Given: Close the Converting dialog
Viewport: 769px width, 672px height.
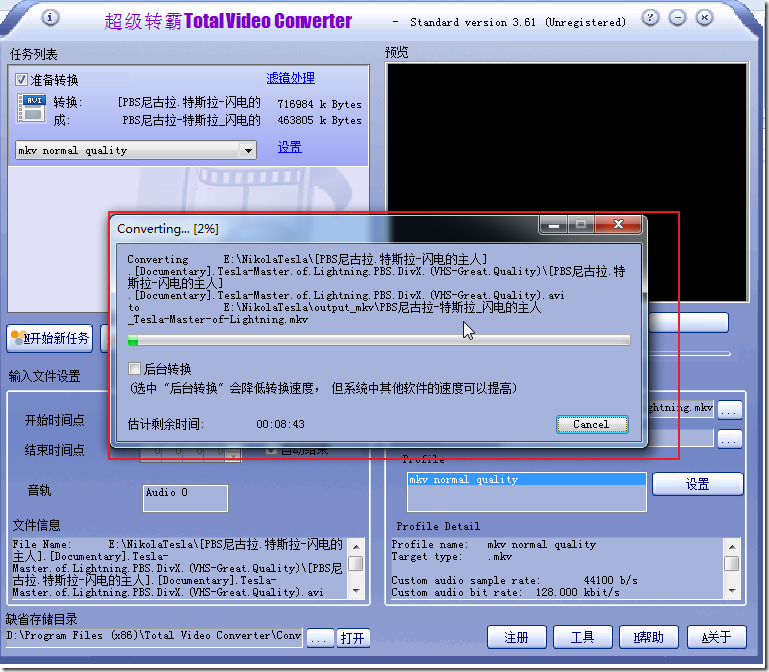Looking at the screenshot, I should [x=618, y=225].
